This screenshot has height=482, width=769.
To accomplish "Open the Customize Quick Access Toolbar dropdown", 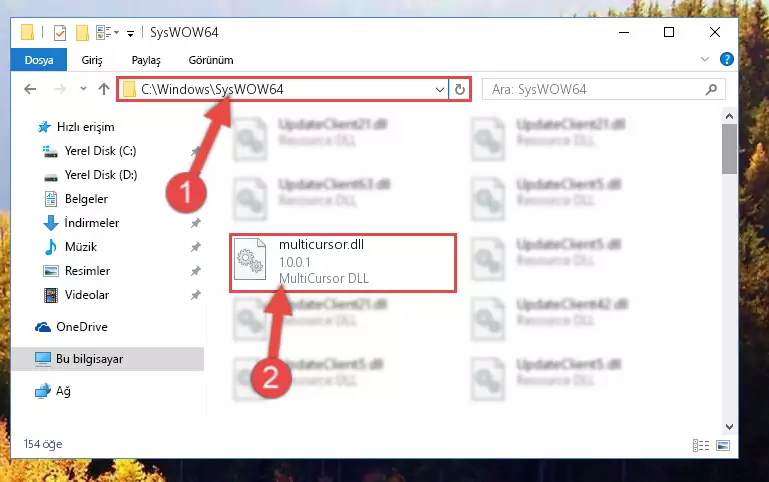I will [x=130, y=33].
